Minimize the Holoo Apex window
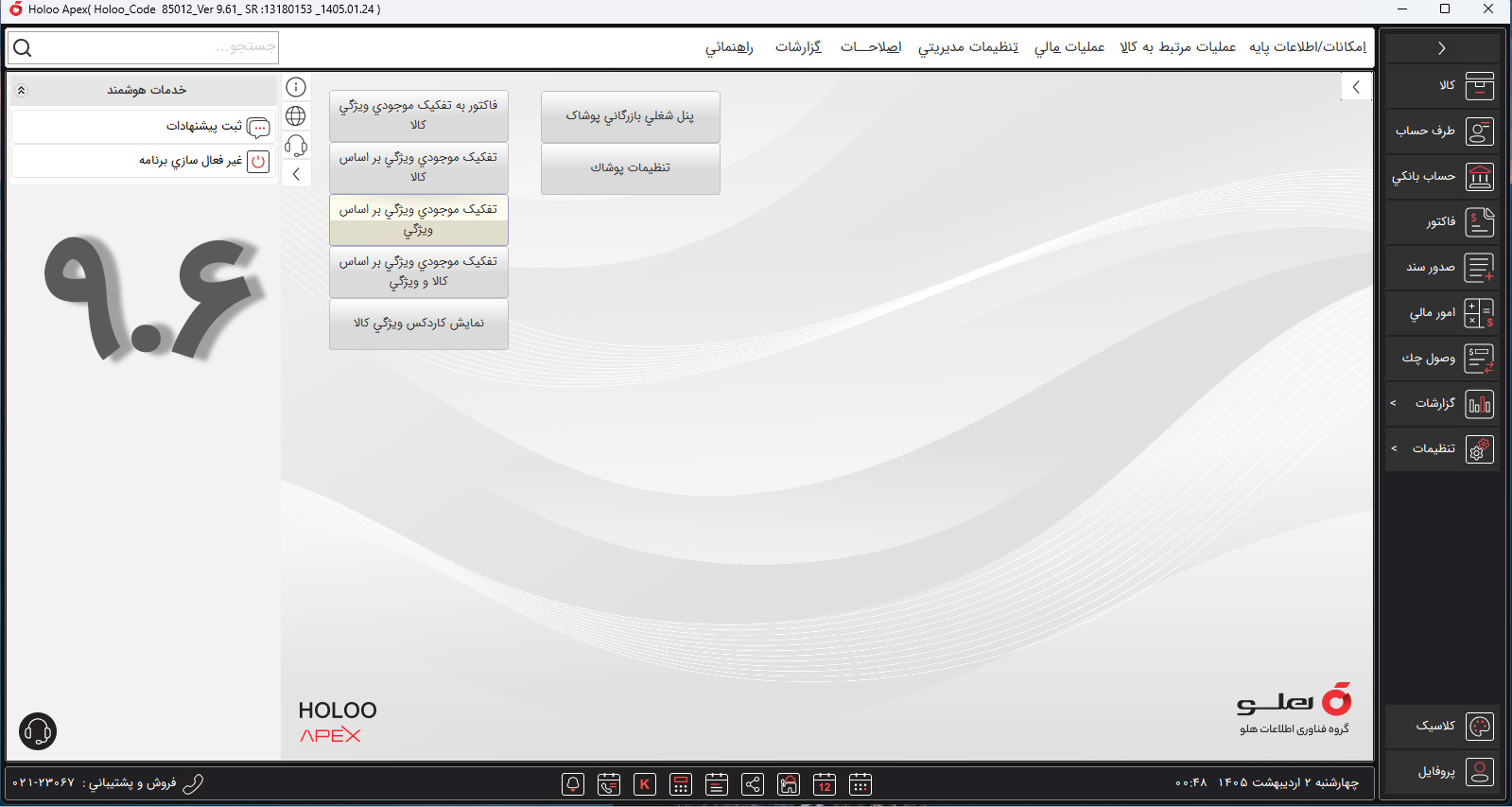This screenshot has height=807, width=1512. (1402, 9)
